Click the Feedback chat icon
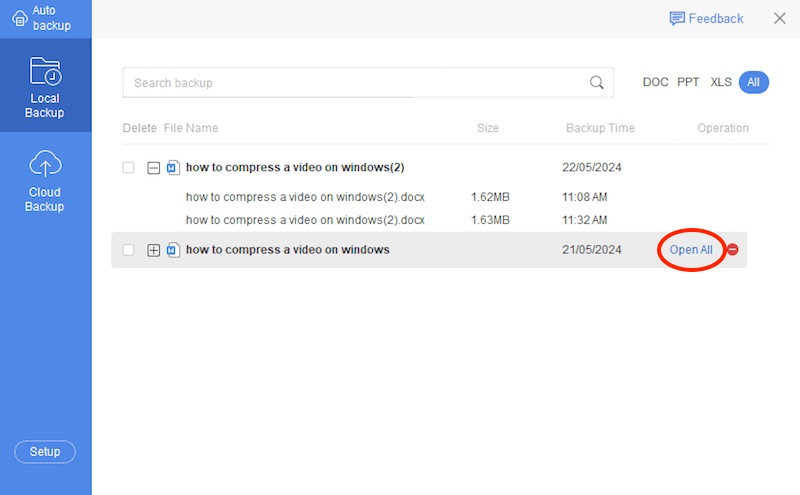Viewport: 800px width, 495px height. pos(677,18)
